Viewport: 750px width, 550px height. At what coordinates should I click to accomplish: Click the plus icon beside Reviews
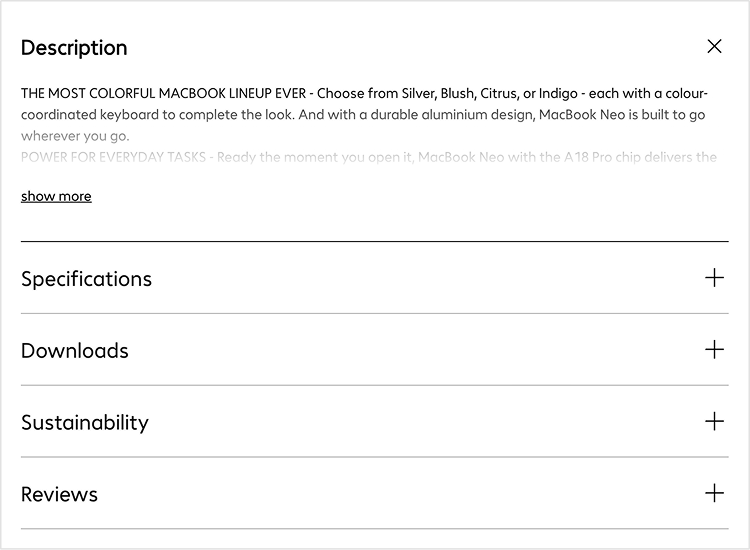pos(714,494)
